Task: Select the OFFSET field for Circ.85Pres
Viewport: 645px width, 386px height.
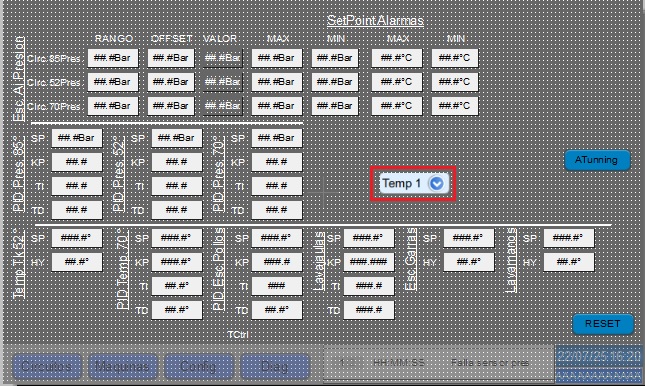Action: tap(171, 58)
